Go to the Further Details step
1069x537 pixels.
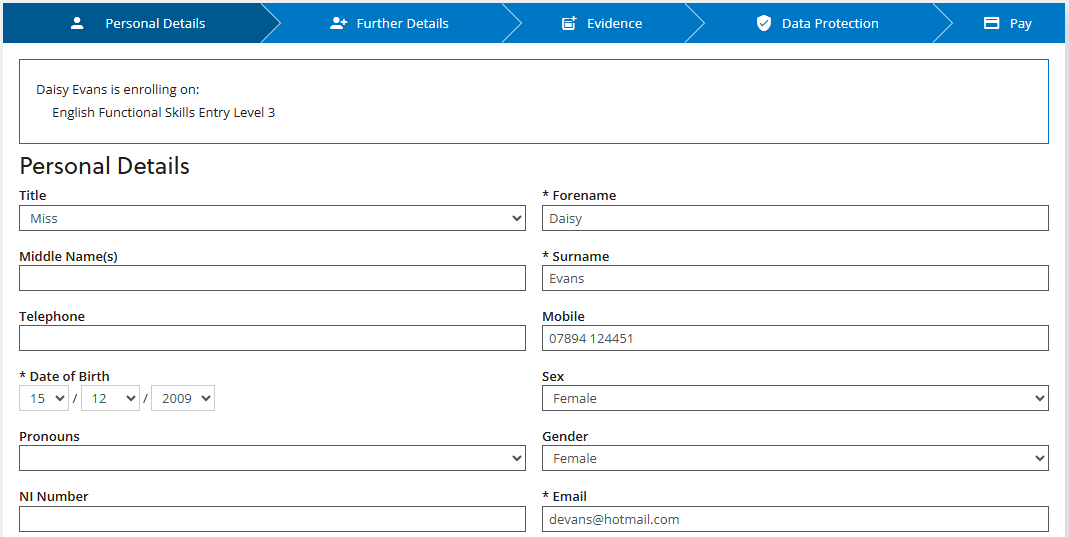point(402,23)
